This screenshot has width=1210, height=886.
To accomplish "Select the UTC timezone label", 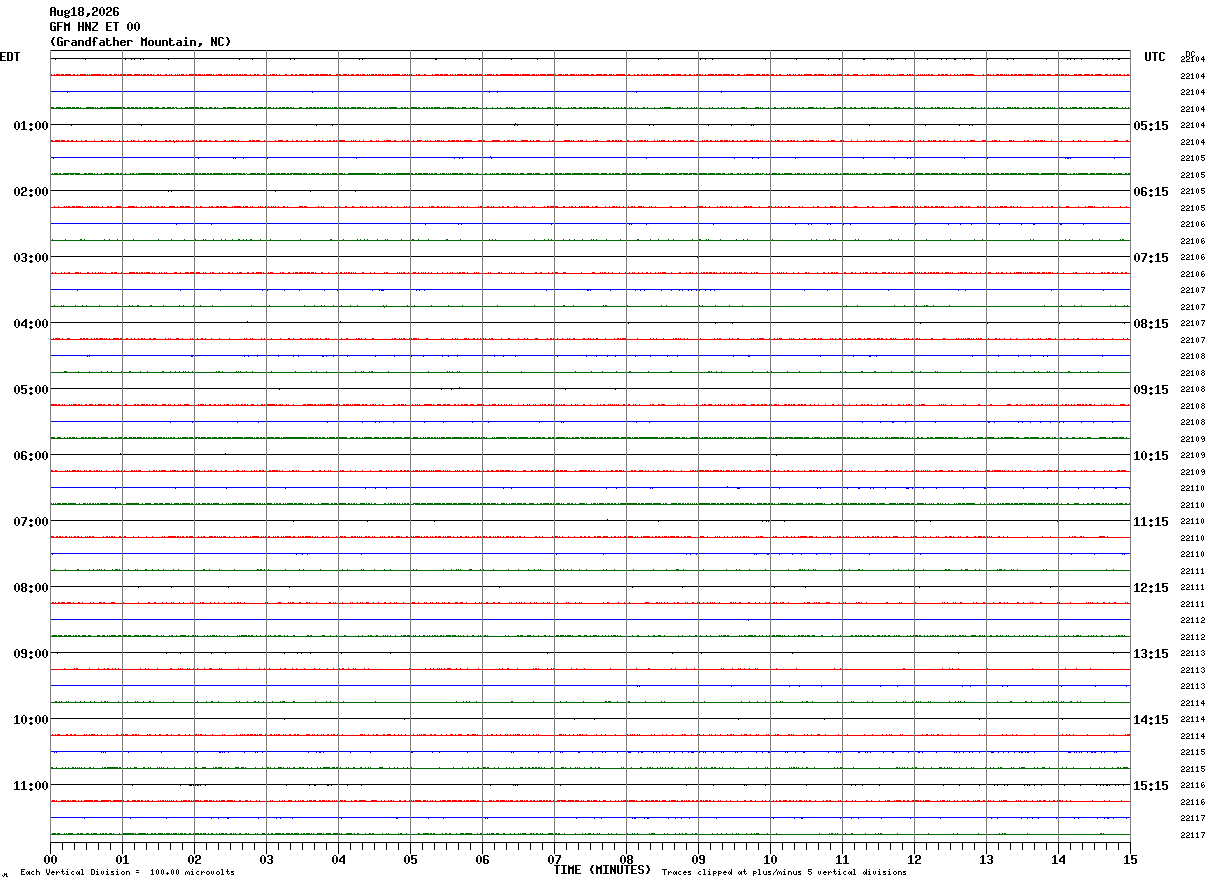I will [1155, 57].
